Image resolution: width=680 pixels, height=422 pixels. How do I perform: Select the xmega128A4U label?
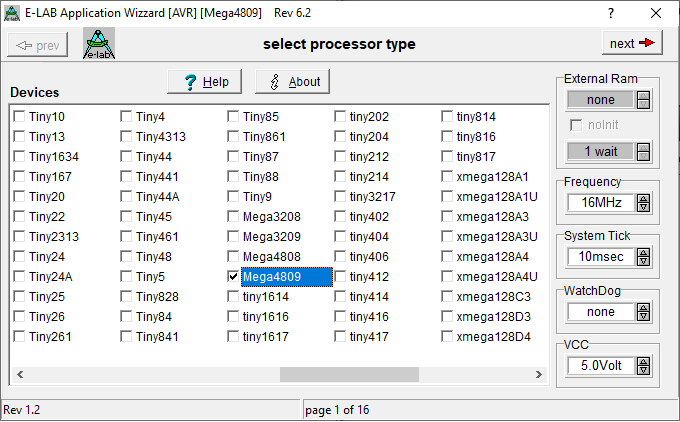(497, 277)
